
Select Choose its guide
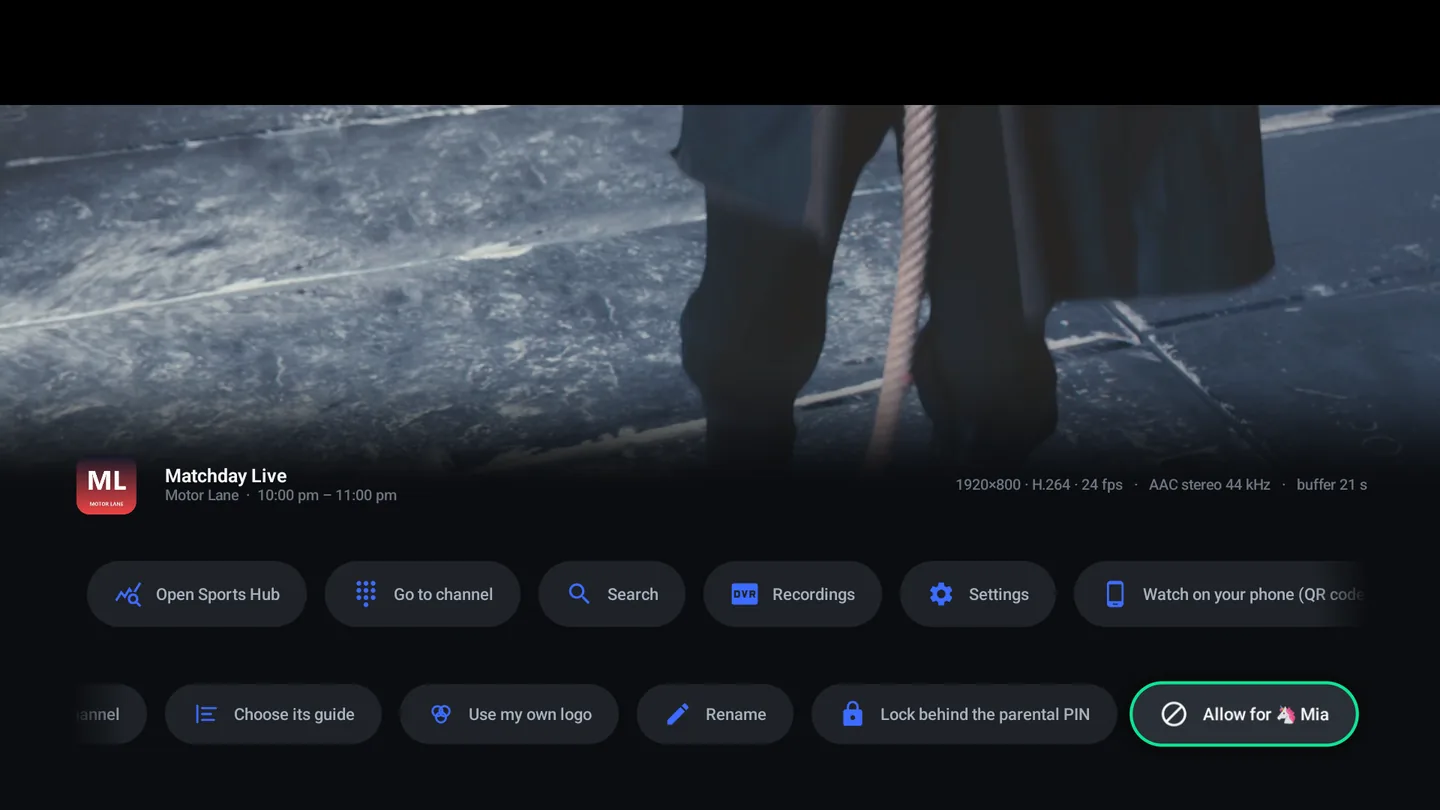click(x=273, y=714)
